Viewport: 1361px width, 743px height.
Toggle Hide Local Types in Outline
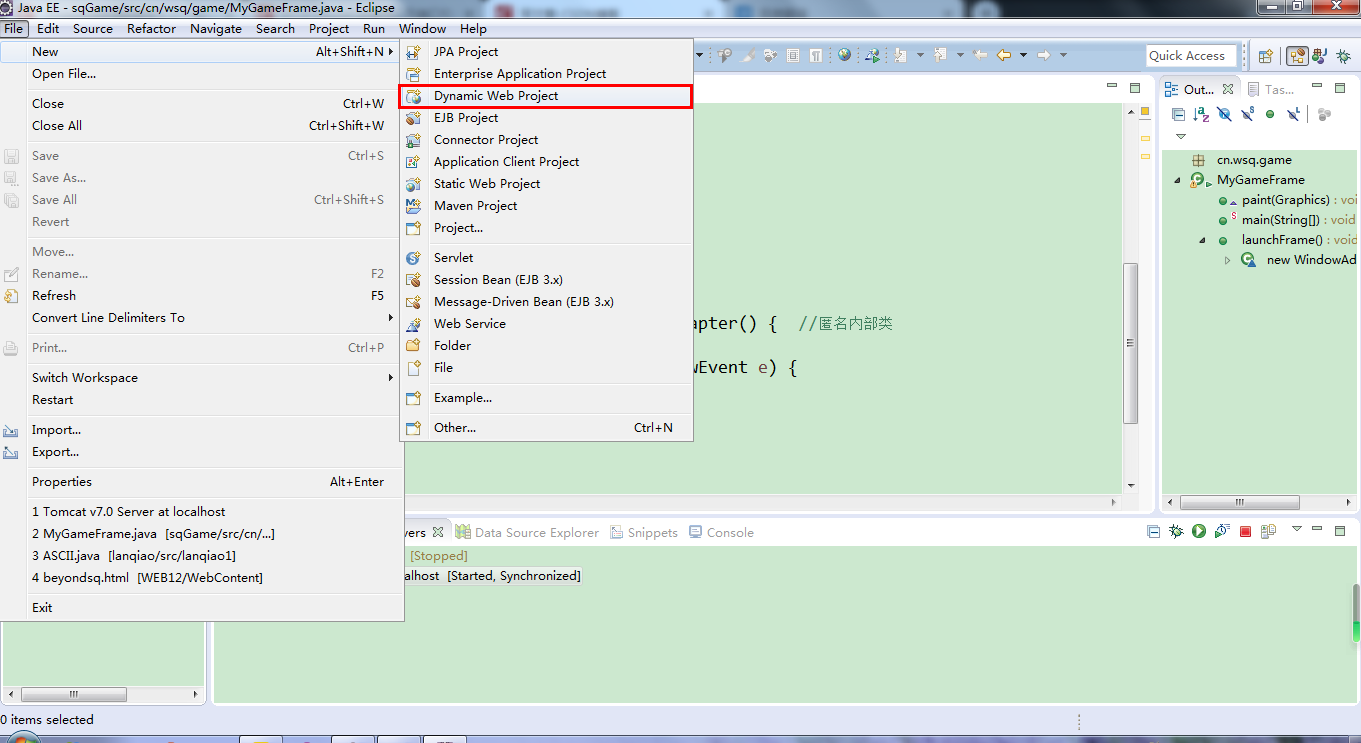point(1293,114)
